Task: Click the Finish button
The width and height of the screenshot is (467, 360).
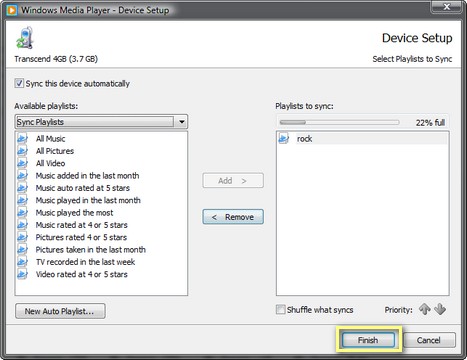Action: [x=368, y=340]
